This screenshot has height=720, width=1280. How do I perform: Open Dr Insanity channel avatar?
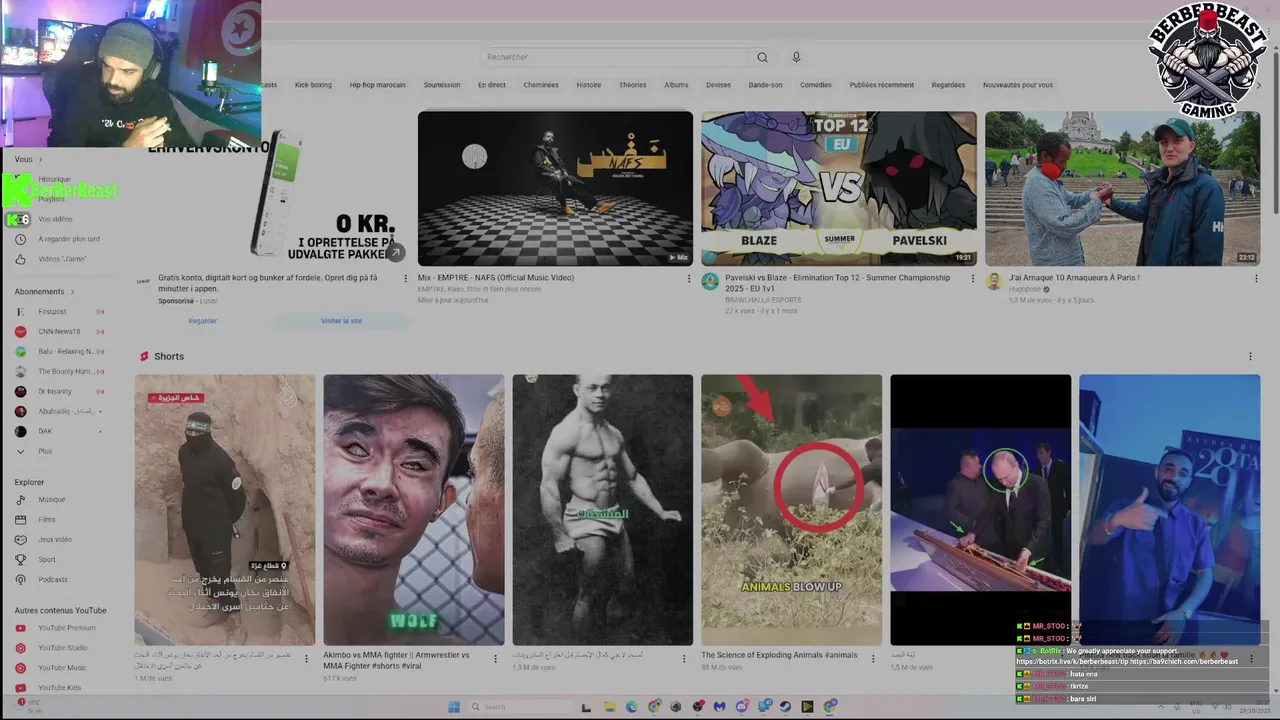[20, 392]
